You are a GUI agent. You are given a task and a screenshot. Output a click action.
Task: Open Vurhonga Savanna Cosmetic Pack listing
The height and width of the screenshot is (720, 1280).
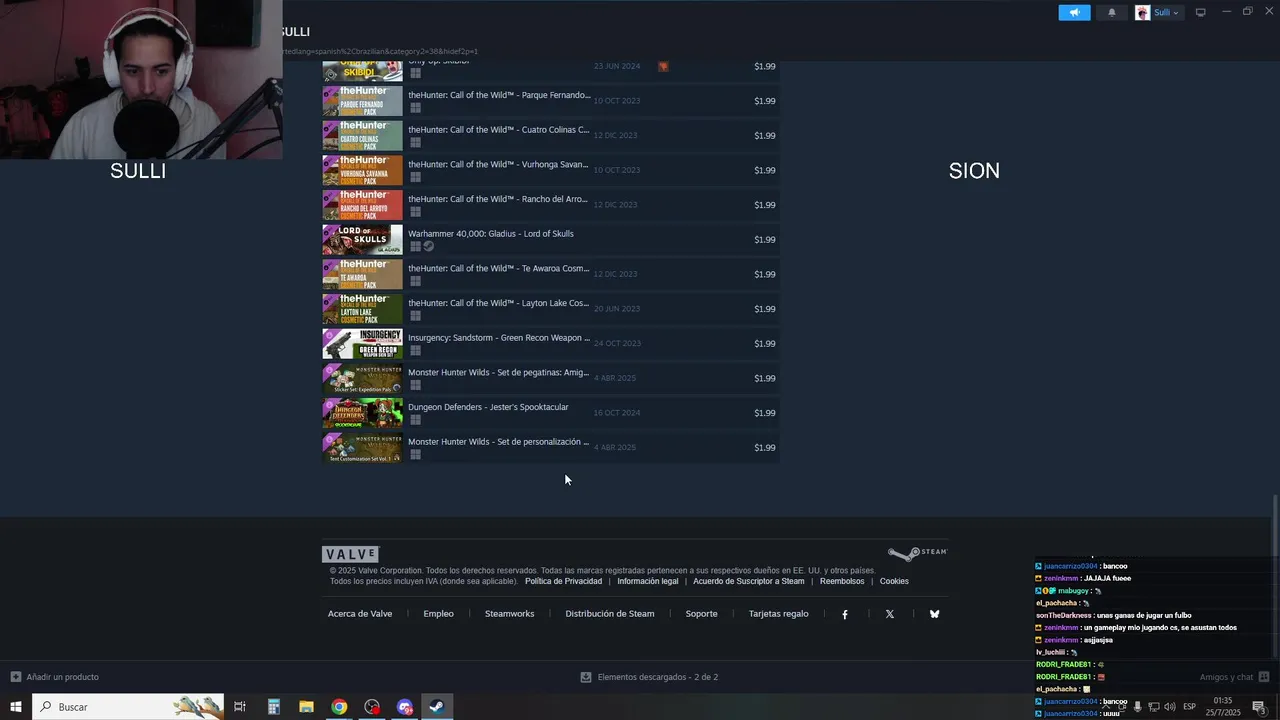(551, 170)
